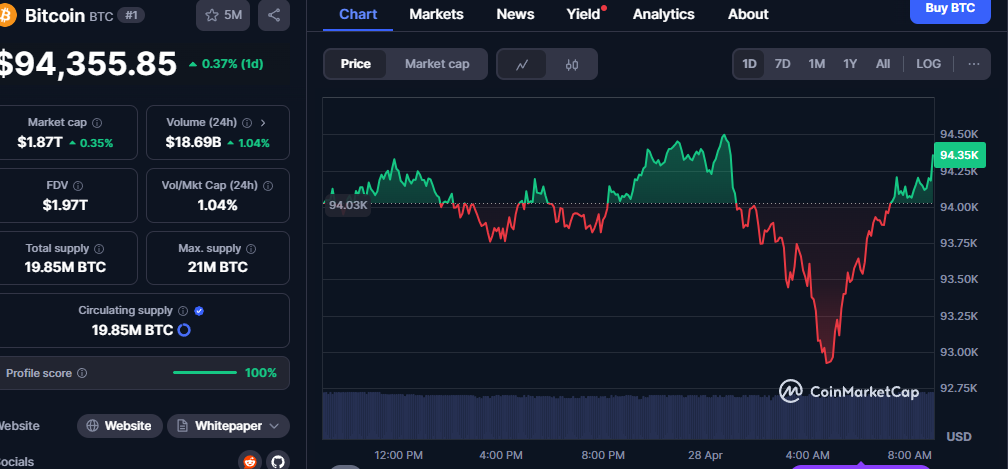Click Vol/Mkt Cap value 1.04%

point(218,206)
